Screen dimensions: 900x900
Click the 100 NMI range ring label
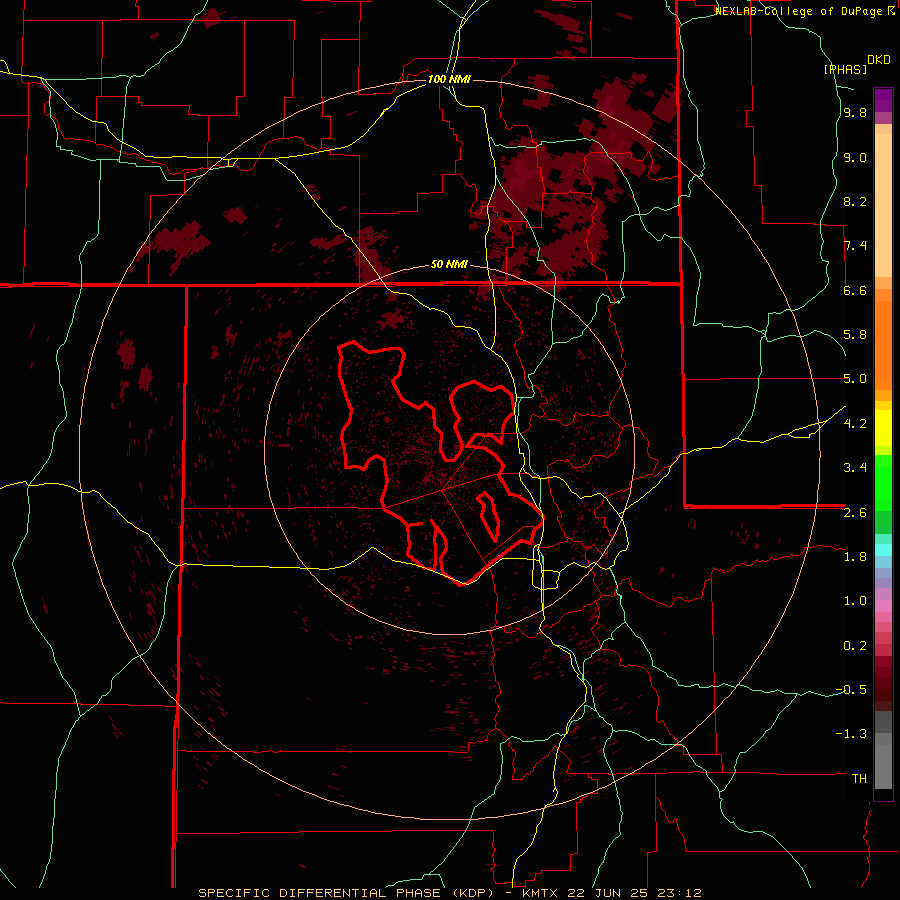pyautogui.click(x=449, y=79)
